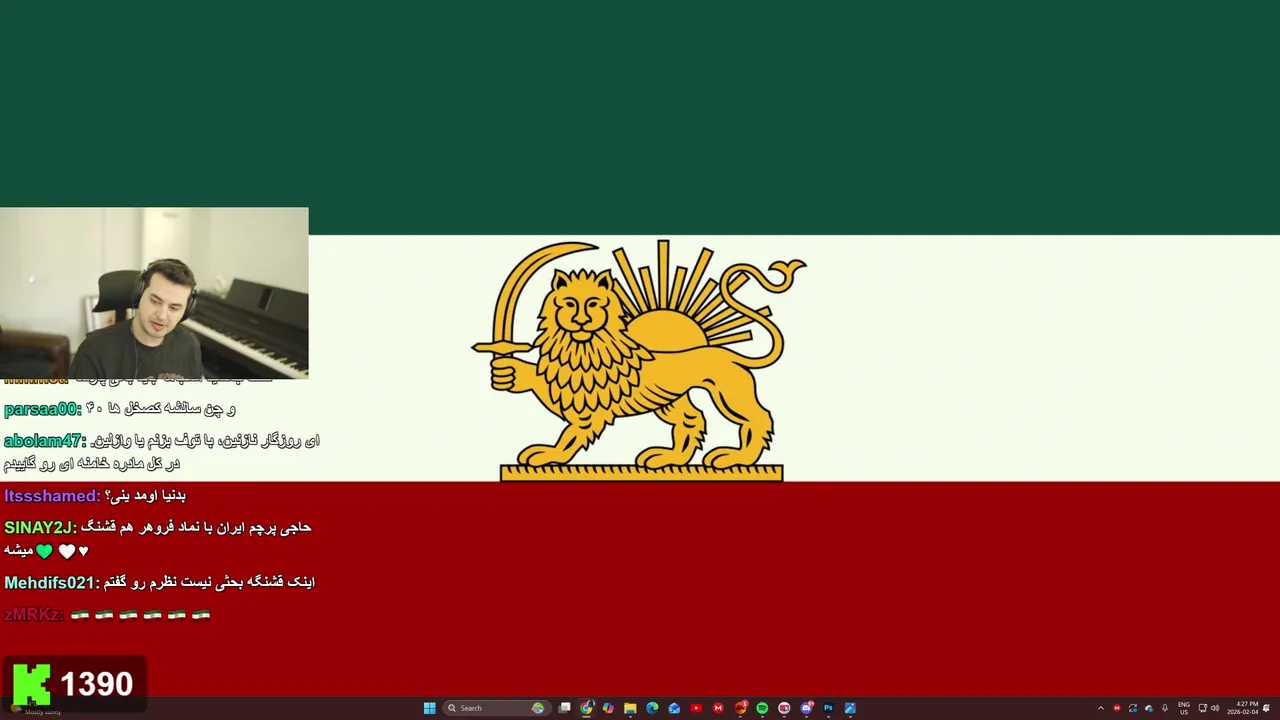1280x720 pixels.
Task: Switch the ENG US input language
Action: coord(1184,708)
